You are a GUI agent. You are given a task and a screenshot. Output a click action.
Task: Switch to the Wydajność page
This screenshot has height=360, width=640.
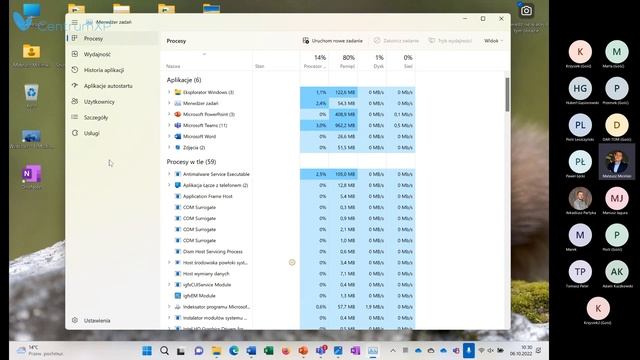tap(113, 54)
